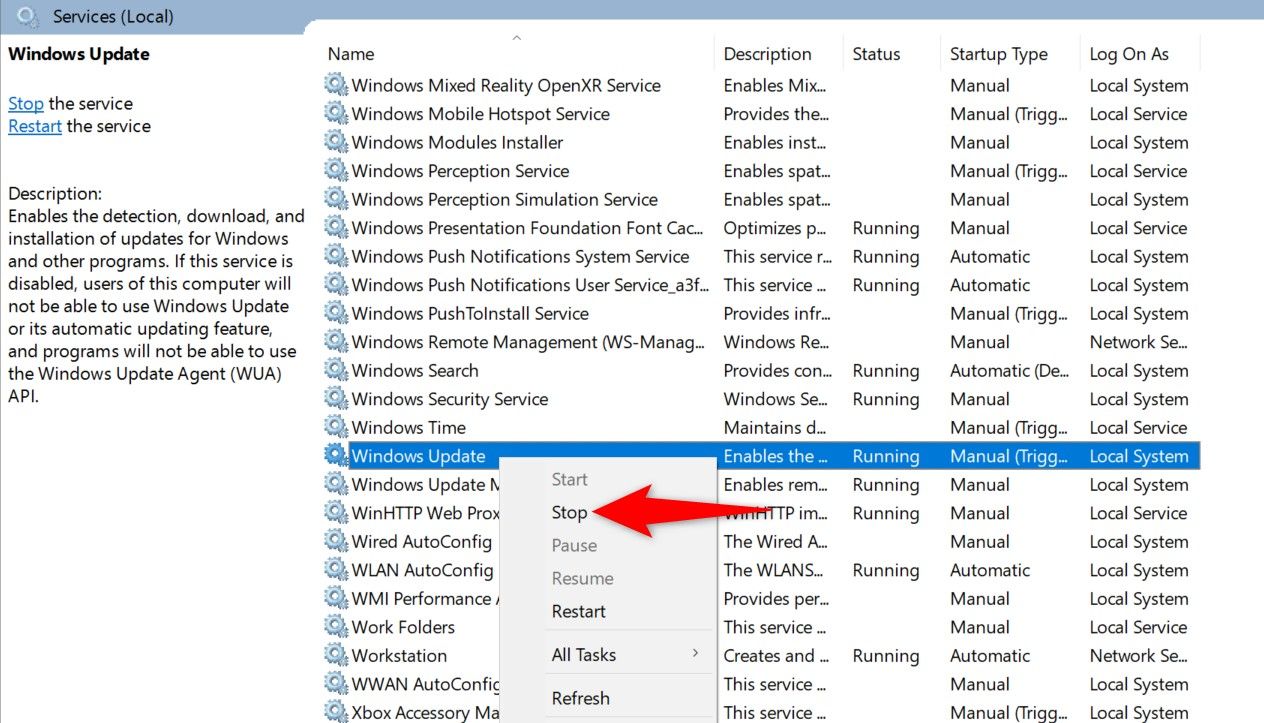The height and width of the screenshot is (723, 1264).
Task: Click the Work Folders service name
Action: [403, 627]
